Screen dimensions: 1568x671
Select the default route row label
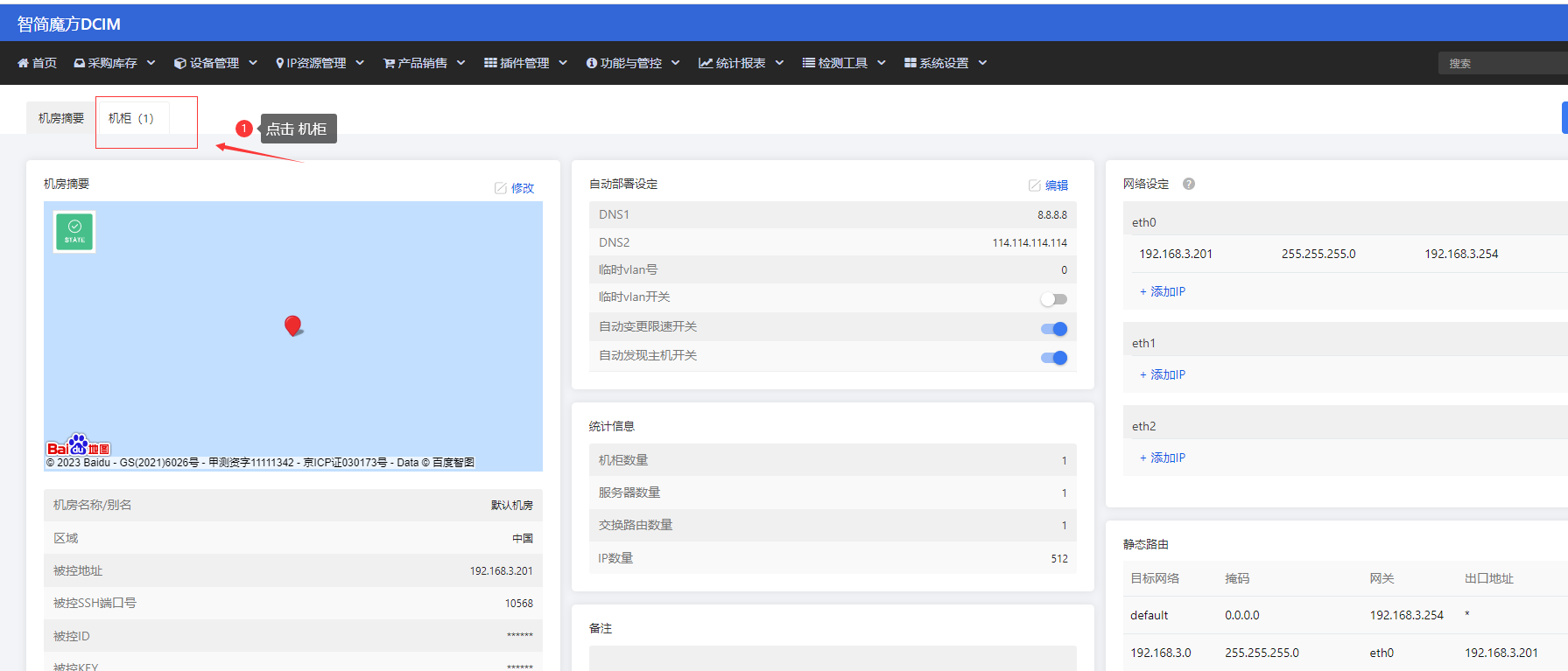pyautogui.click(x=1149, y=615)
